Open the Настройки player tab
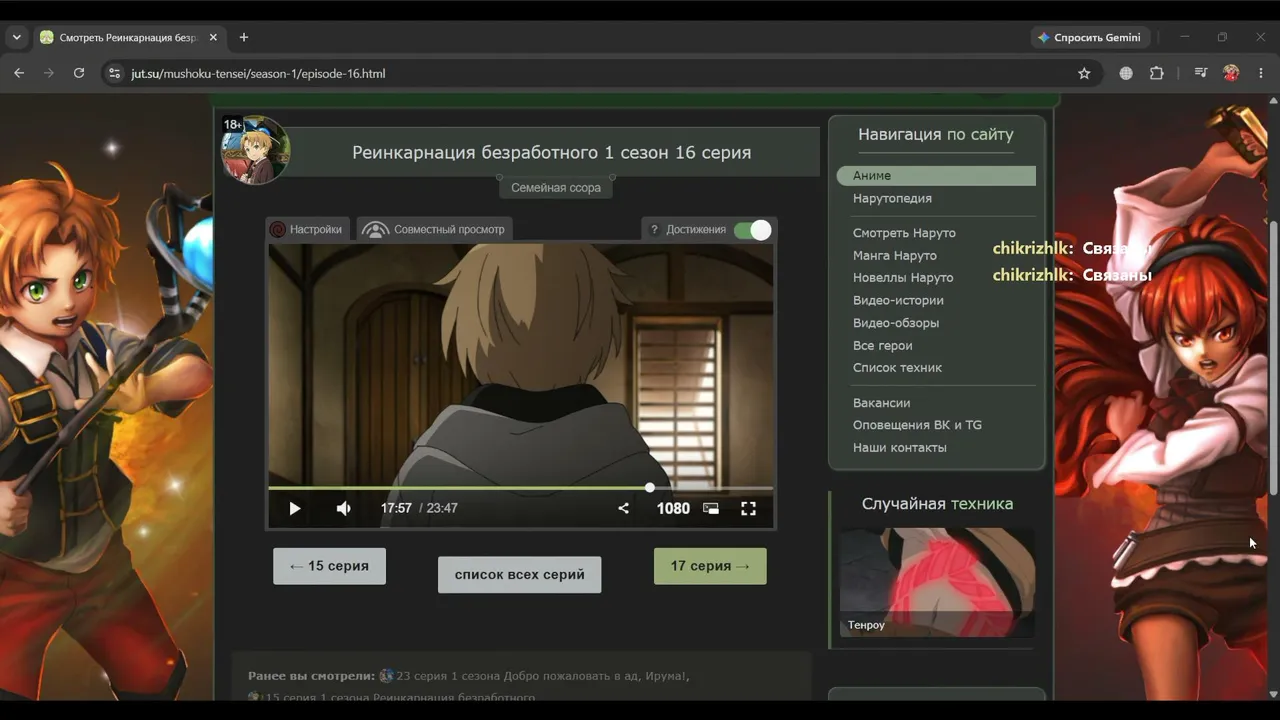The image size is (1280, 720). tap(307, 229)
